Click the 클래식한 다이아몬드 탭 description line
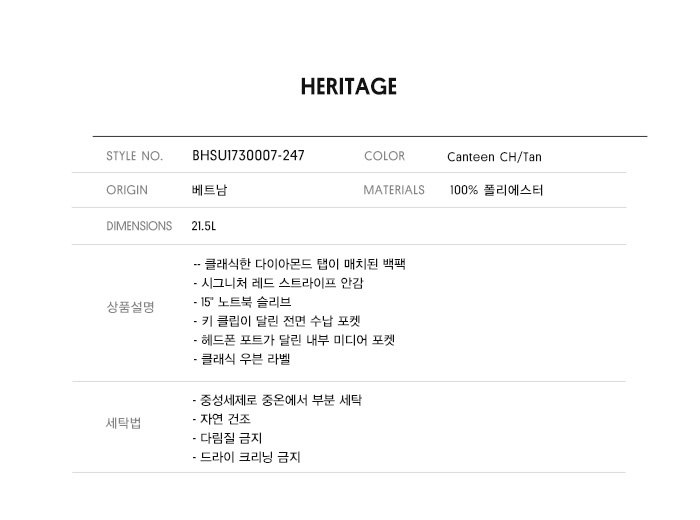 299,265
